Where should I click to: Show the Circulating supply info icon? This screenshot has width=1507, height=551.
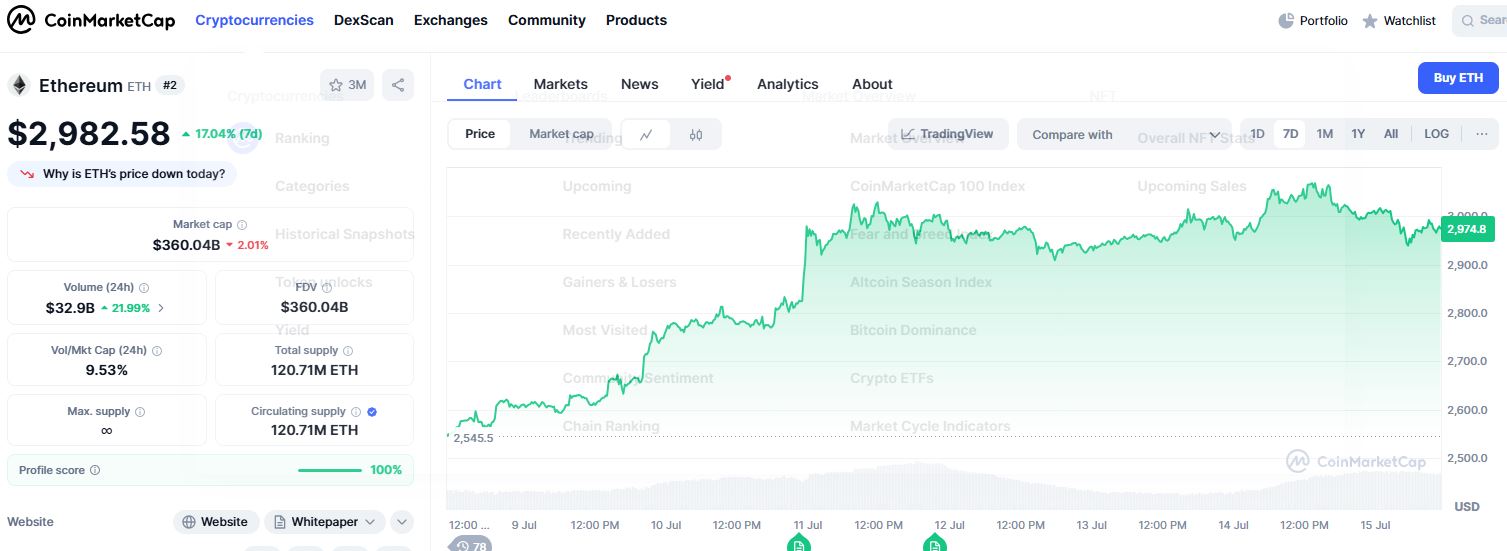click(x=356, y=411)
